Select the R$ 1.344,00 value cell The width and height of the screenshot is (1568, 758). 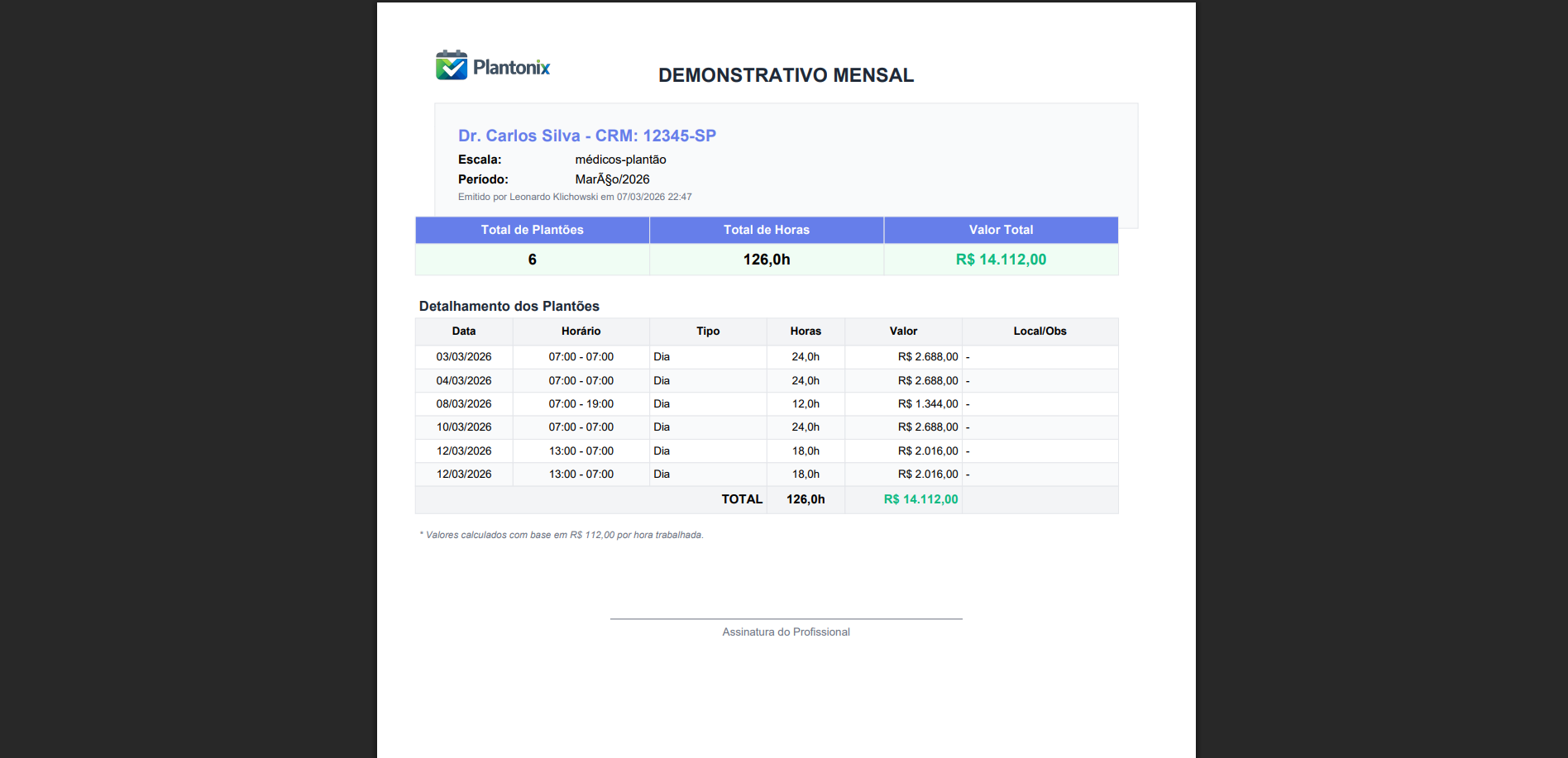928,404
